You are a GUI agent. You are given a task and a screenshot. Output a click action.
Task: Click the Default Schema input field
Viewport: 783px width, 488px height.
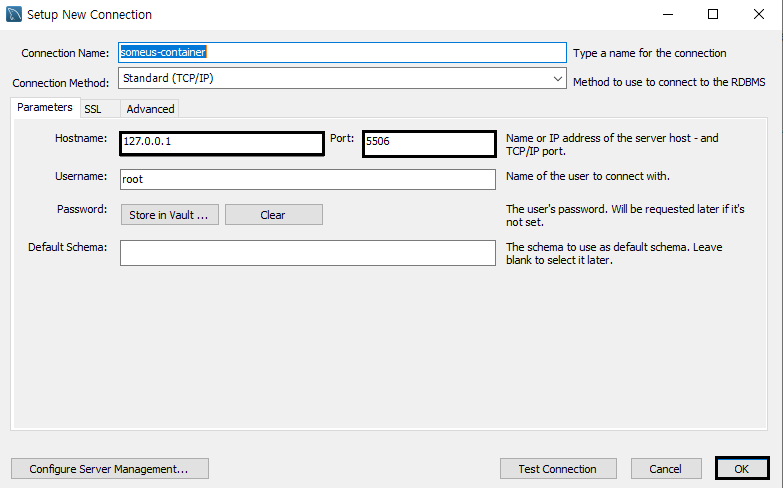click(308, 253)
